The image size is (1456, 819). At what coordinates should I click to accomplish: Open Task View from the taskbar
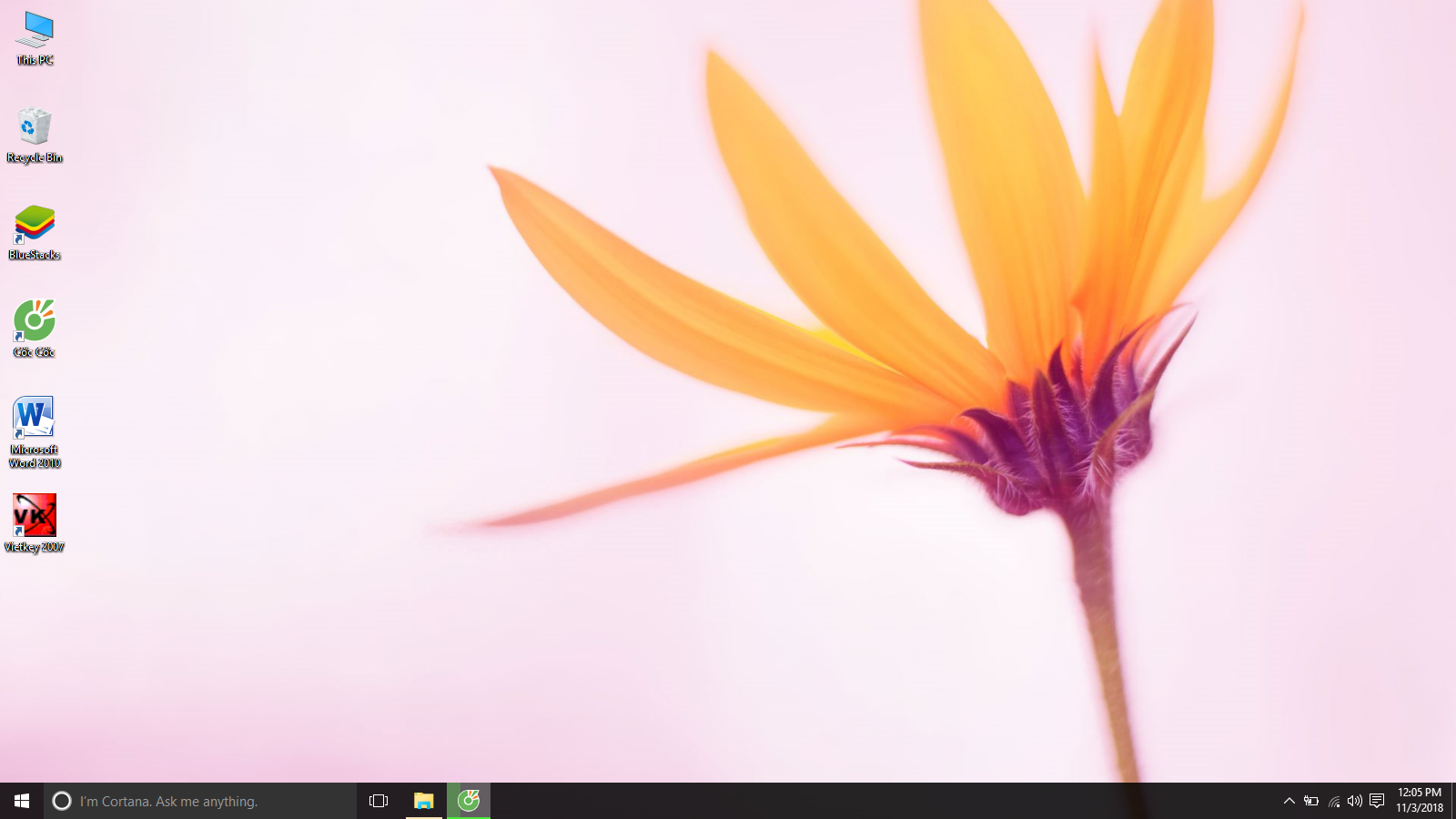(379, 801)
